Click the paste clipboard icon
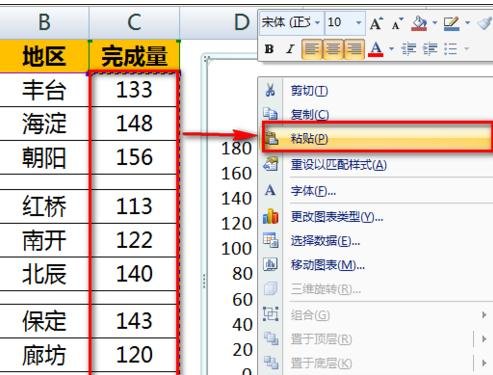Image resolution: width=493 pixels, height=375 pixels. (271, 138)
